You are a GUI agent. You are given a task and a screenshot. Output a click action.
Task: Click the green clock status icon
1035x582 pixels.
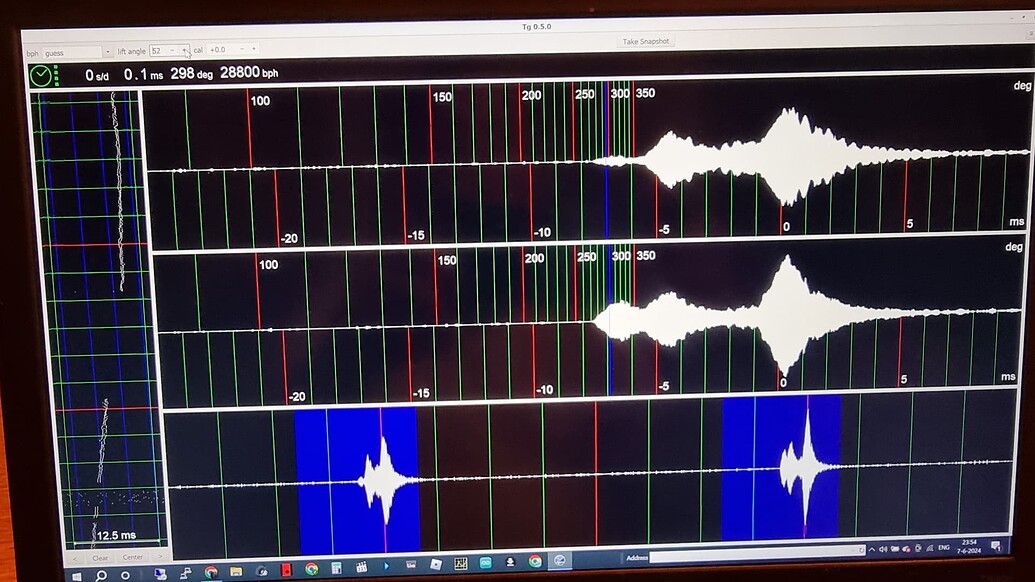[x=41, y=76]
